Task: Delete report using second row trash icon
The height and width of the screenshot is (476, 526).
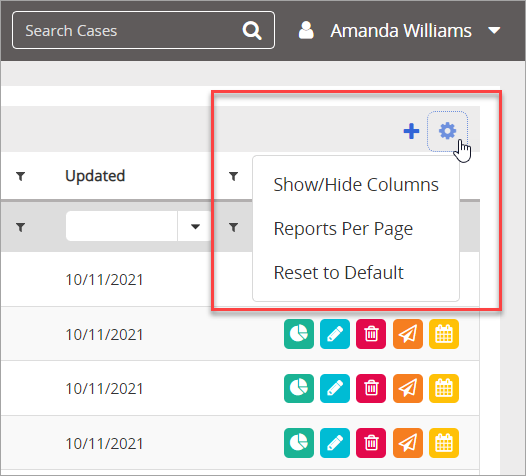Action: (371, 334)
